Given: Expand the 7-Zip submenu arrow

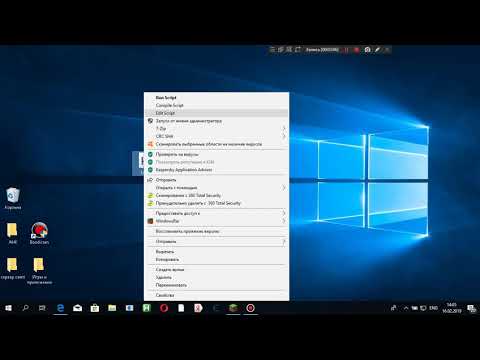Looking at the screenshot, I should click(x=284, y=128).
